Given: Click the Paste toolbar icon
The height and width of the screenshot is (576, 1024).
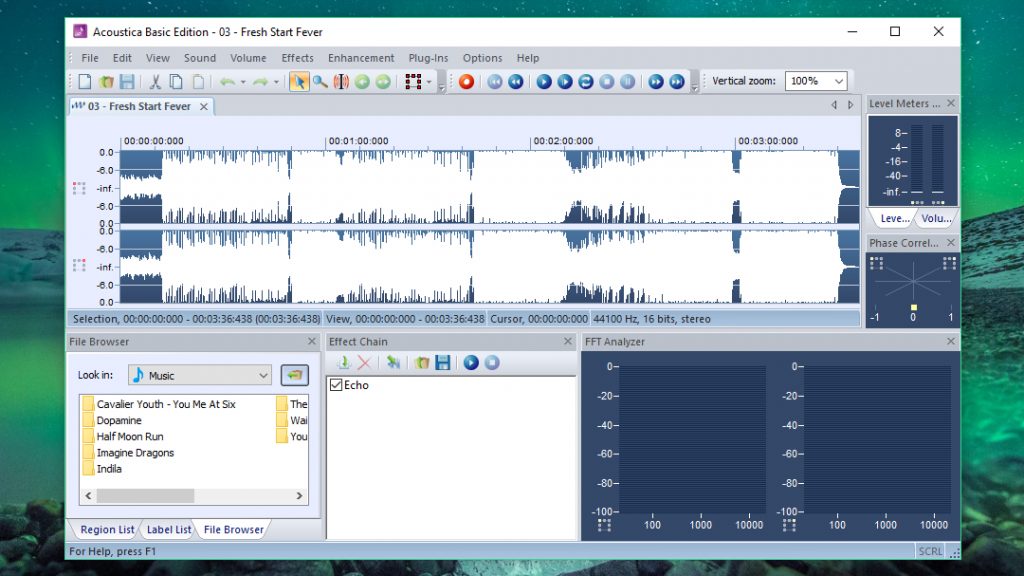Looking at the screenshot, I should (199, 82).
